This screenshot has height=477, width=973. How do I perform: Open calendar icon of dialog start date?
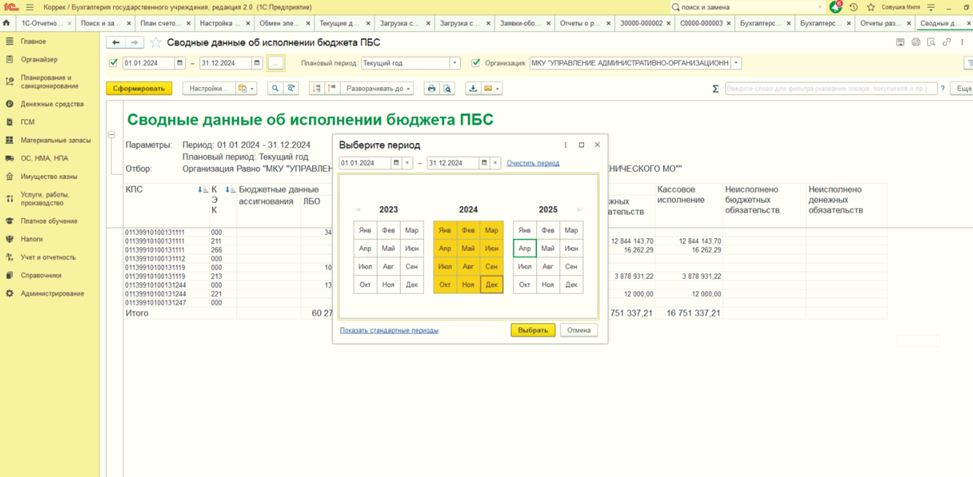pos(395,163)
